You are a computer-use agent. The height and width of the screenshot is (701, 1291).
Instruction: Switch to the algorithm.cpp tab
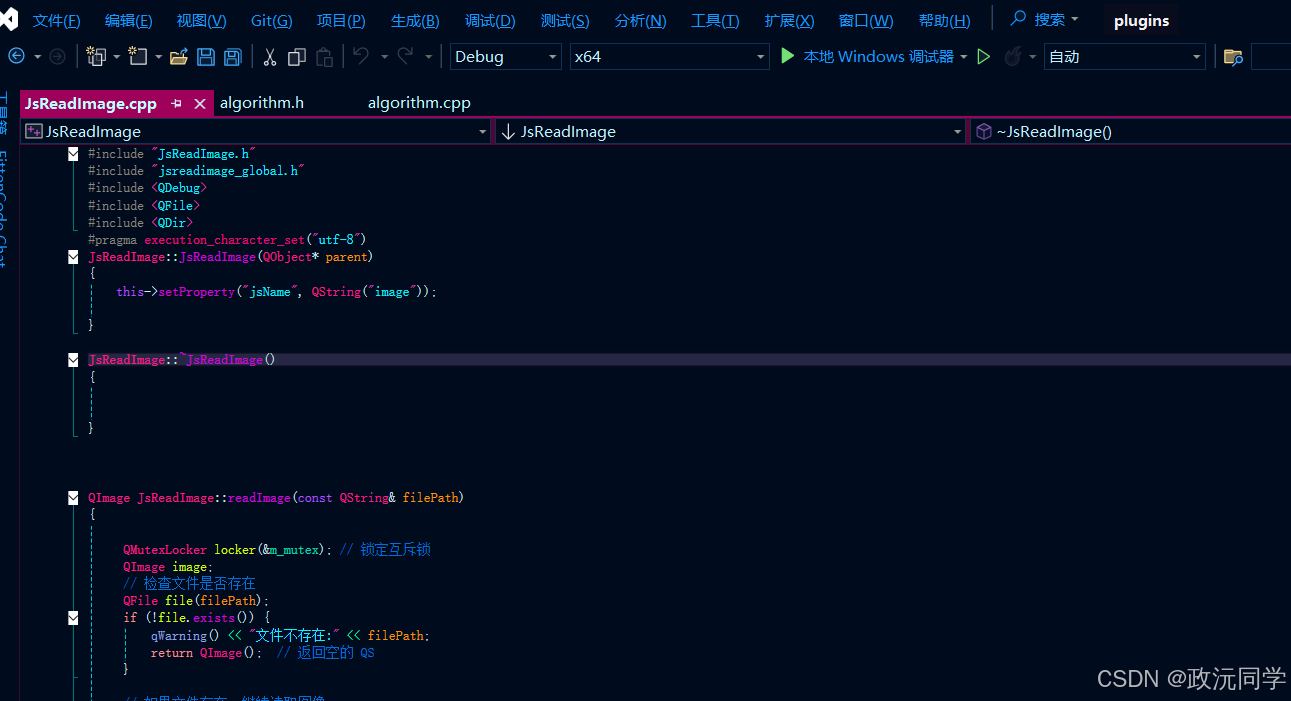(419, 103)
